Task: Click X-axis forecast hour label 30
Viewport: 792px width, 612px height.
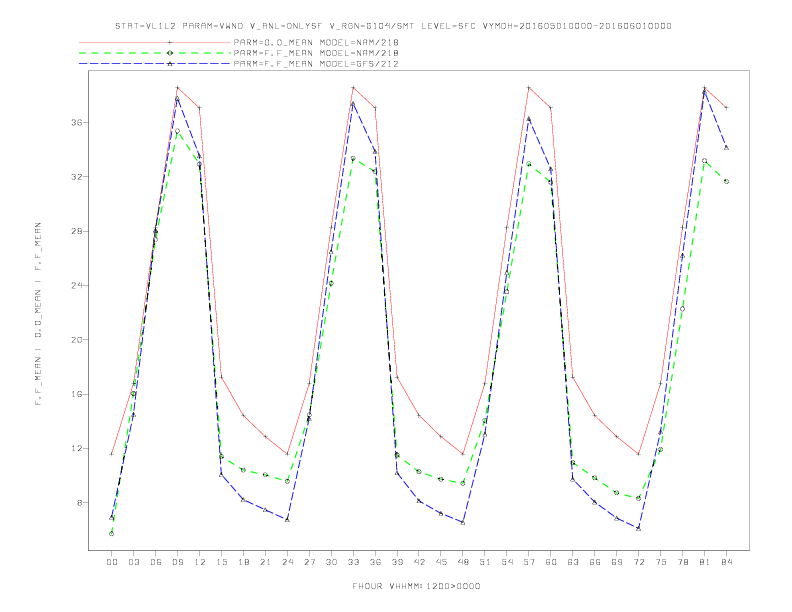Action: 331,562
